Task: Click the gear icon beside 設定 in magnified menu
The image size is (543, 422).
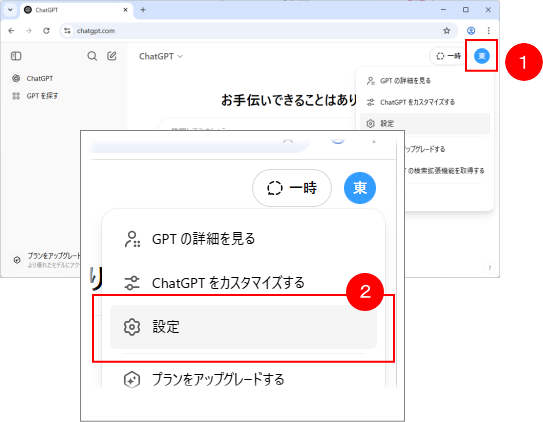Action: click(132, 327)
